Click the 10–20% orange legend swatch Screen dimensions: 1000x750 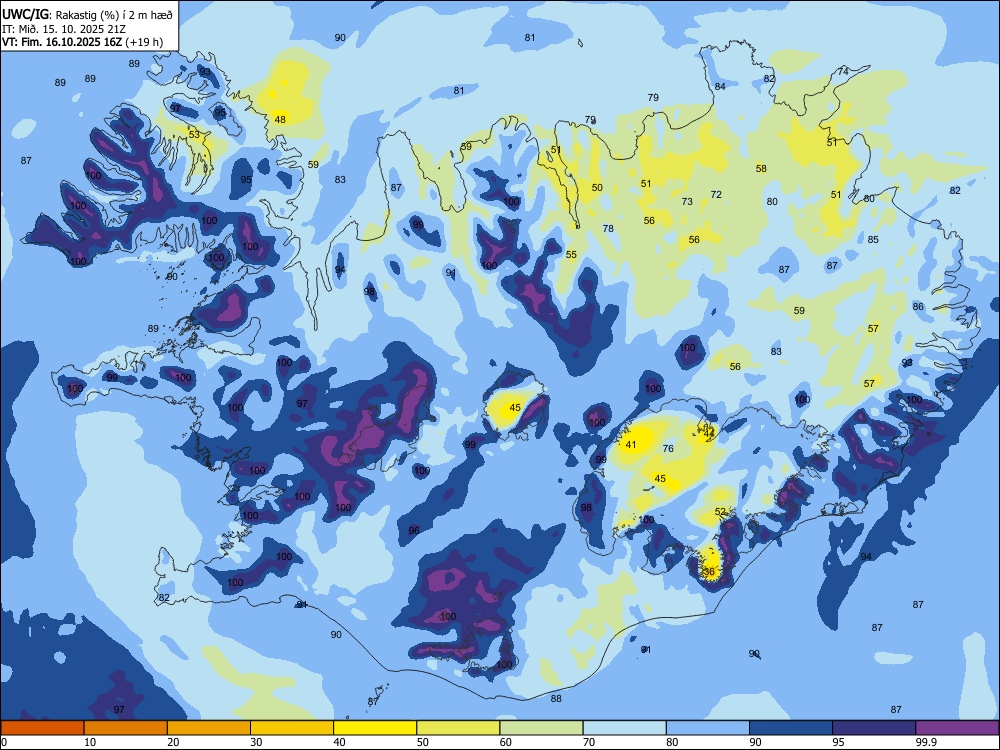(x=126, y=728)
